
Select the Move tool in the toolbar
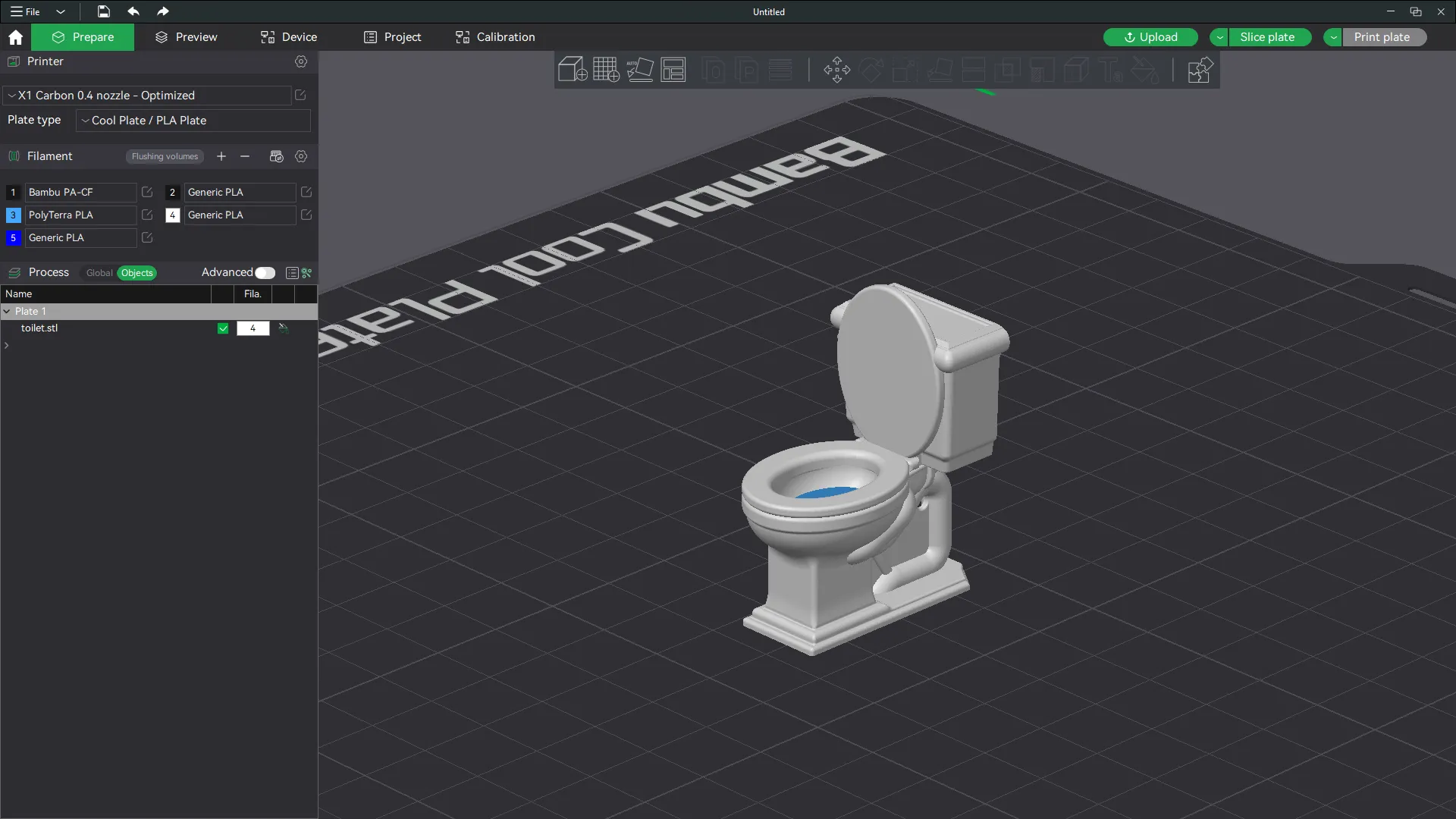[x=836, y=70]
